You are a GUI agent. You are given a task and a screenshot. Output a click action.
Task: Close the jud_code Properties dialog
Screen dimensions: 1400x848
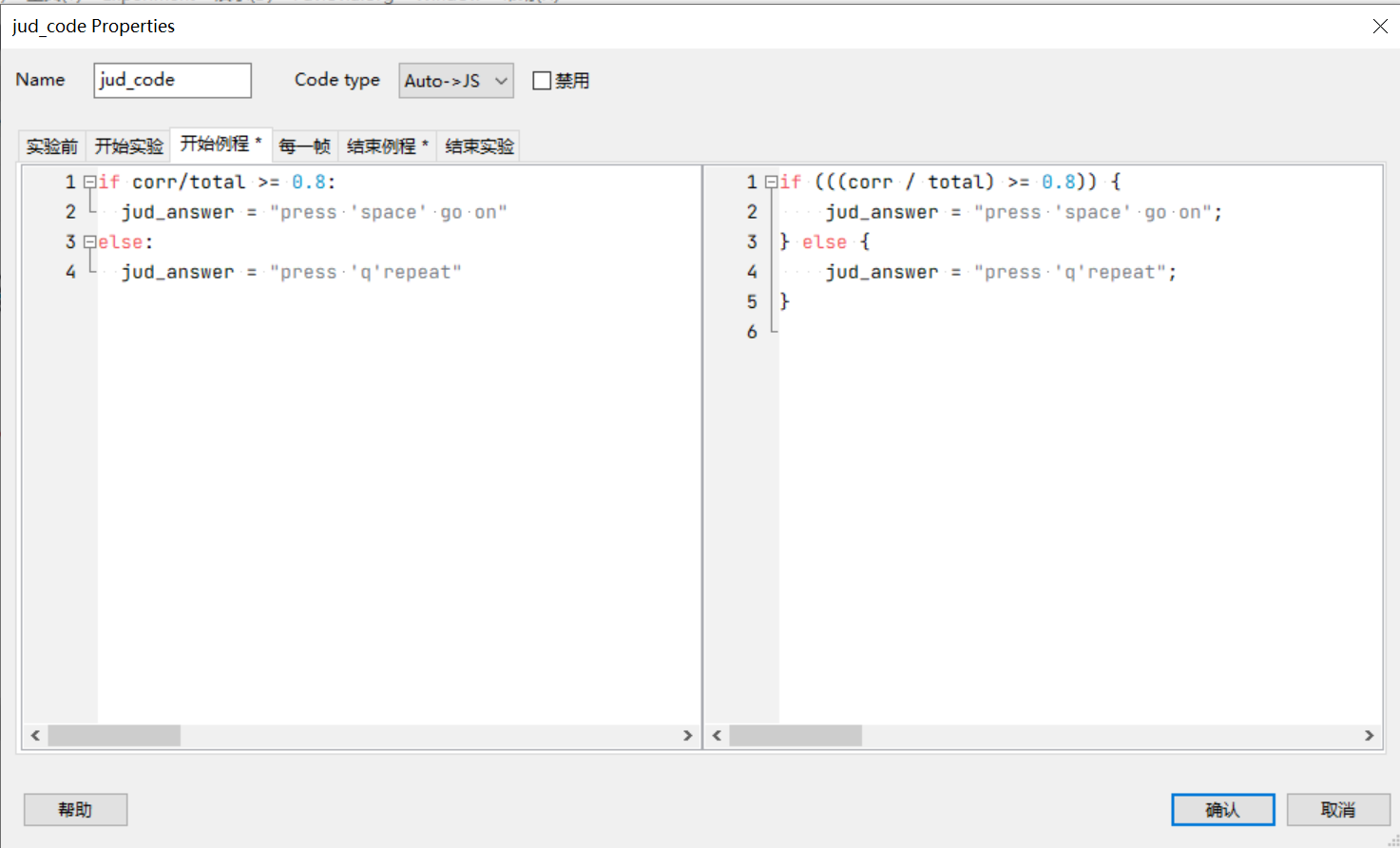coord(1380,27)
